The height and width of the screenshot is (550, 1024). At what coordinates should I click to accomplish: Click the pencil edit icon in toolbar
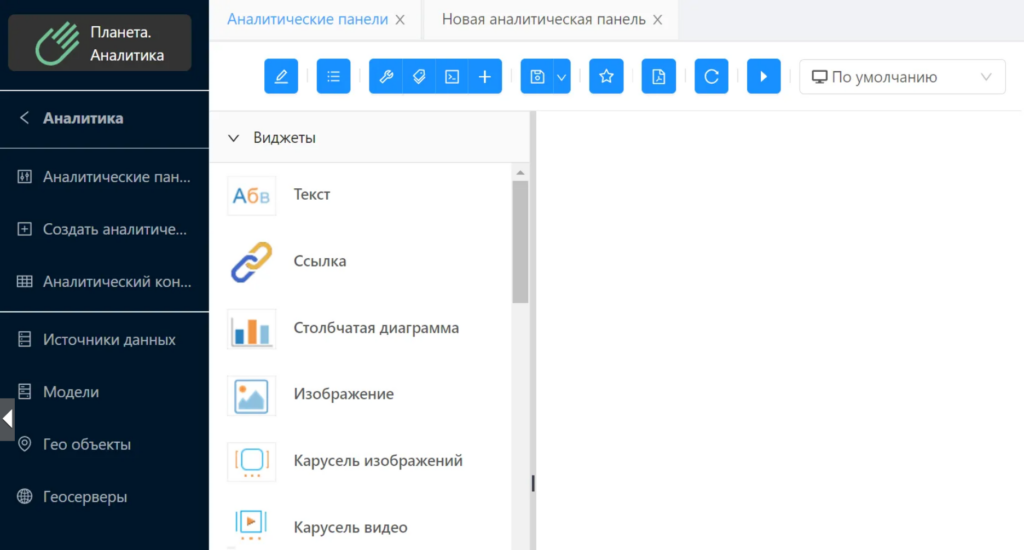coord(281,77)
